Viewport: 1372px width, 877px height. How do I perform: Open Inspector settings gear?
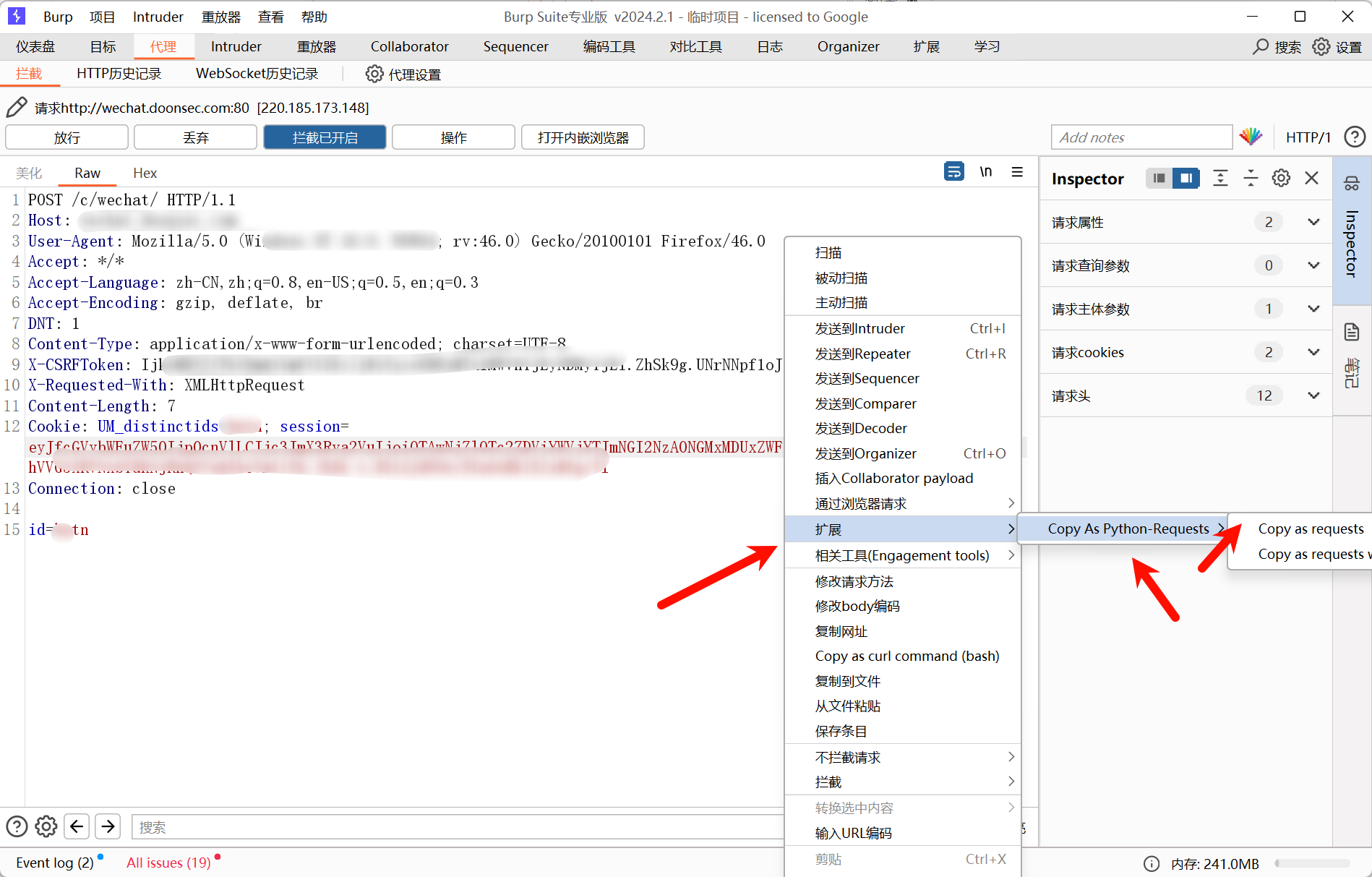coord(1281,178)
